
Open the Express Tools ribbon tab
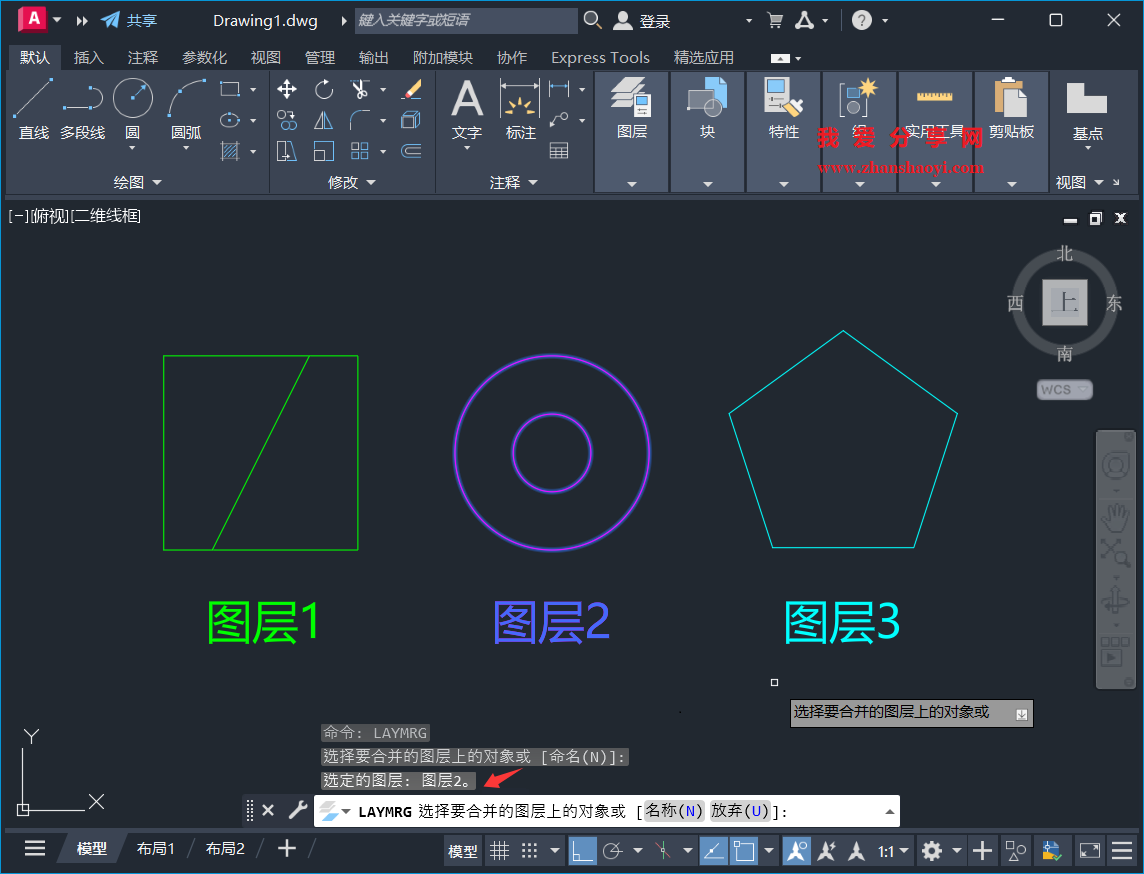point(600,57)
